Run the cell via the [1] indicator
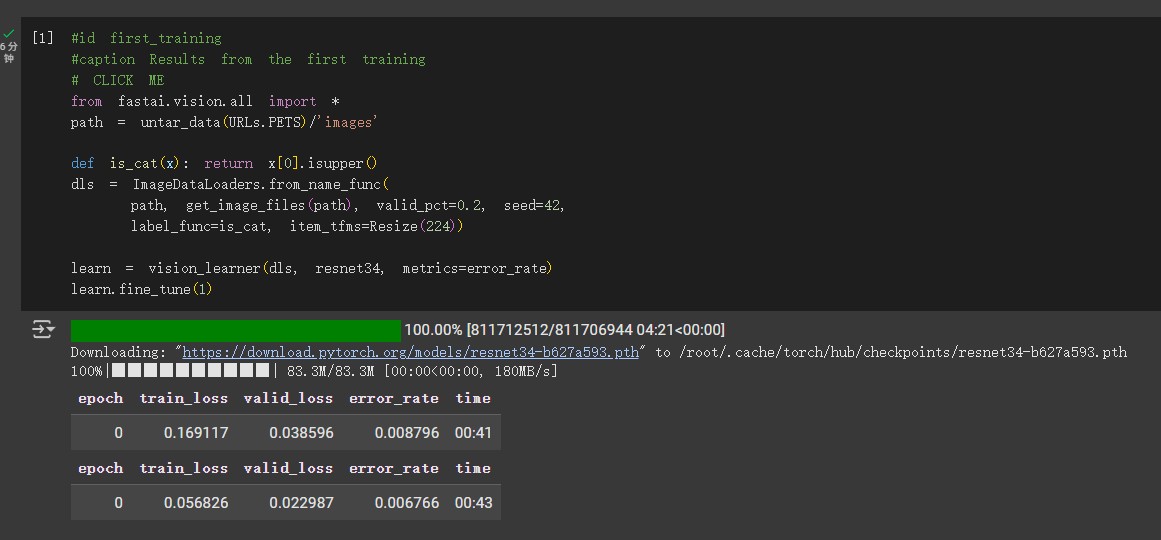 [x=42, y=38]
